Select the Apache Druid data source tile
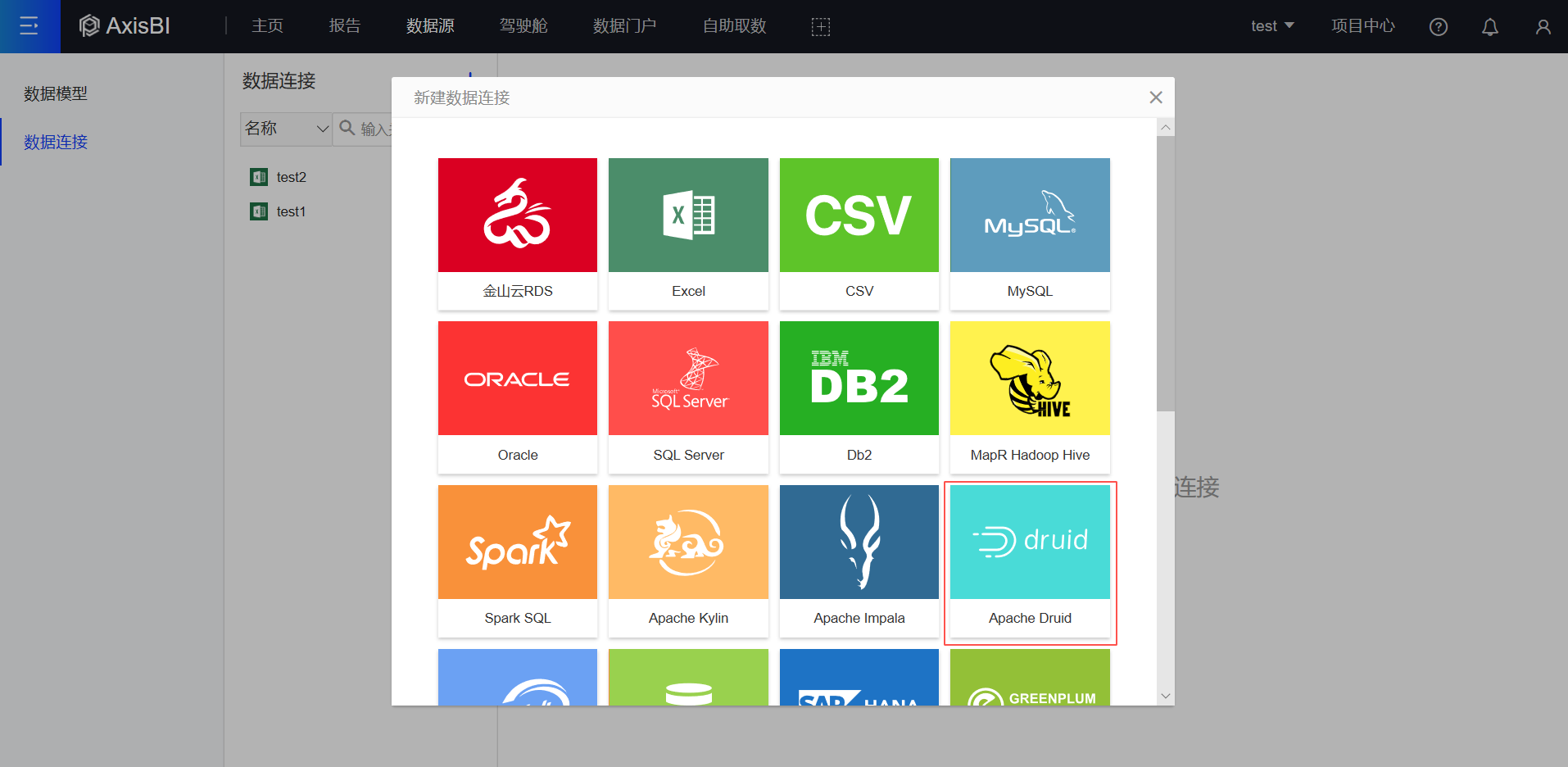Viewport: 1568px width, 767px height. (x=1030, y=560)
